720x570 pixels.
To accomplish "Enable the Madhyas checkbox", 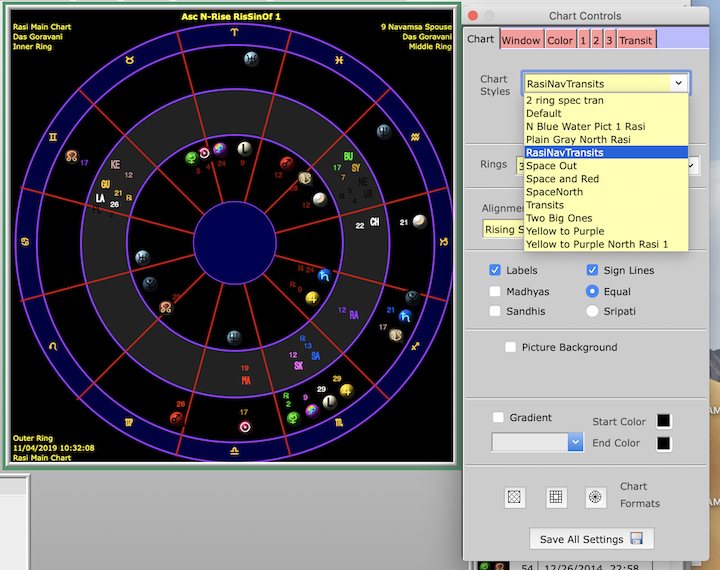I will point(496,291).
